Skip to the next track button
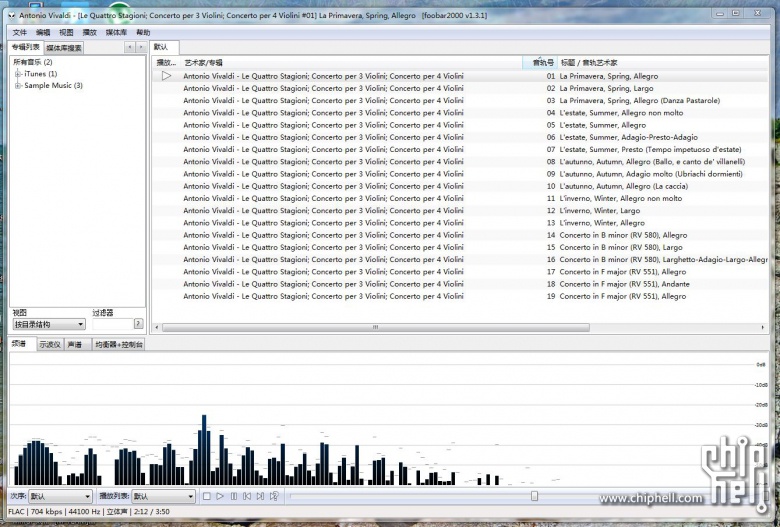 coord(260,496)
